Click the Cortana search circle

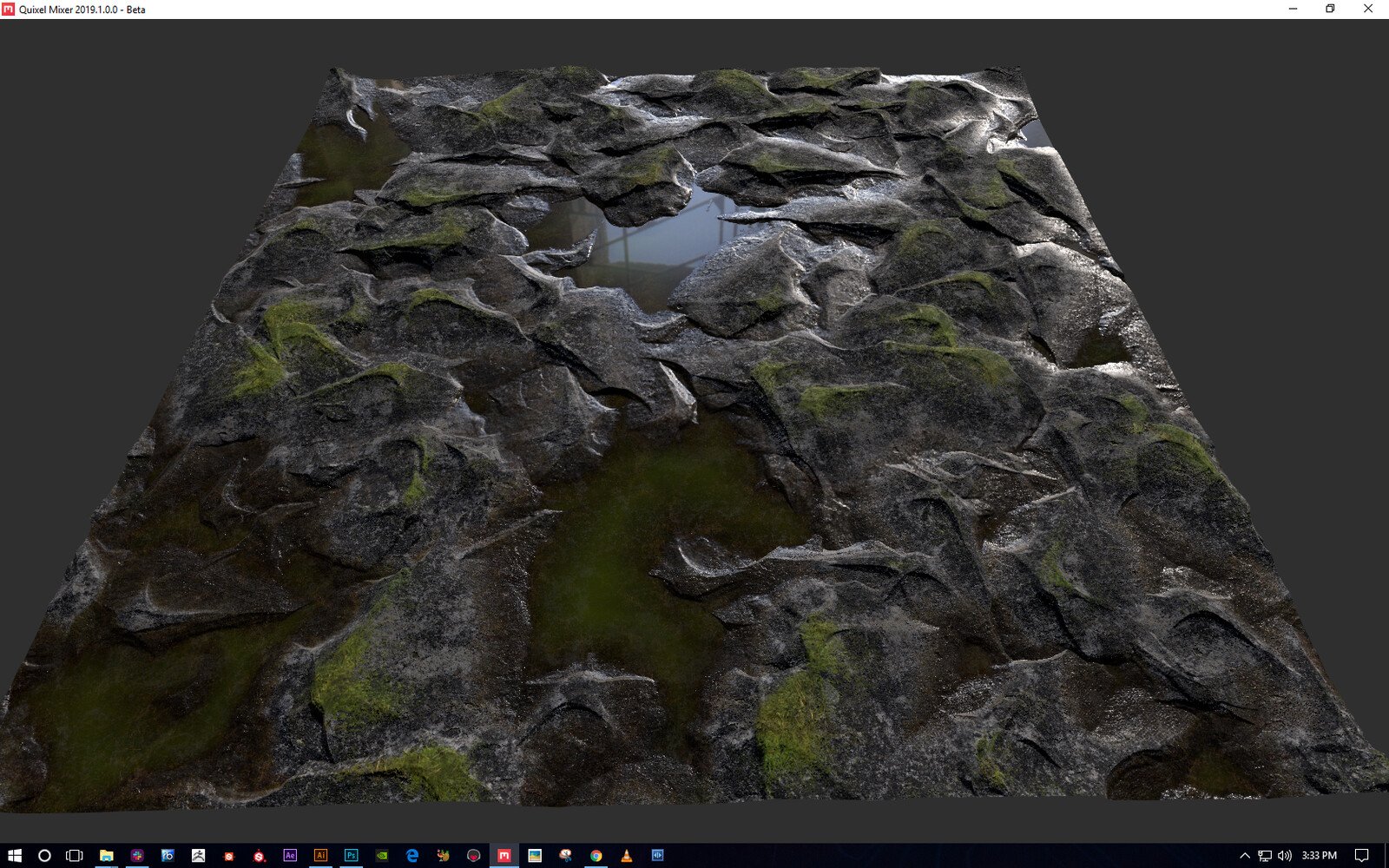[44, 855]
